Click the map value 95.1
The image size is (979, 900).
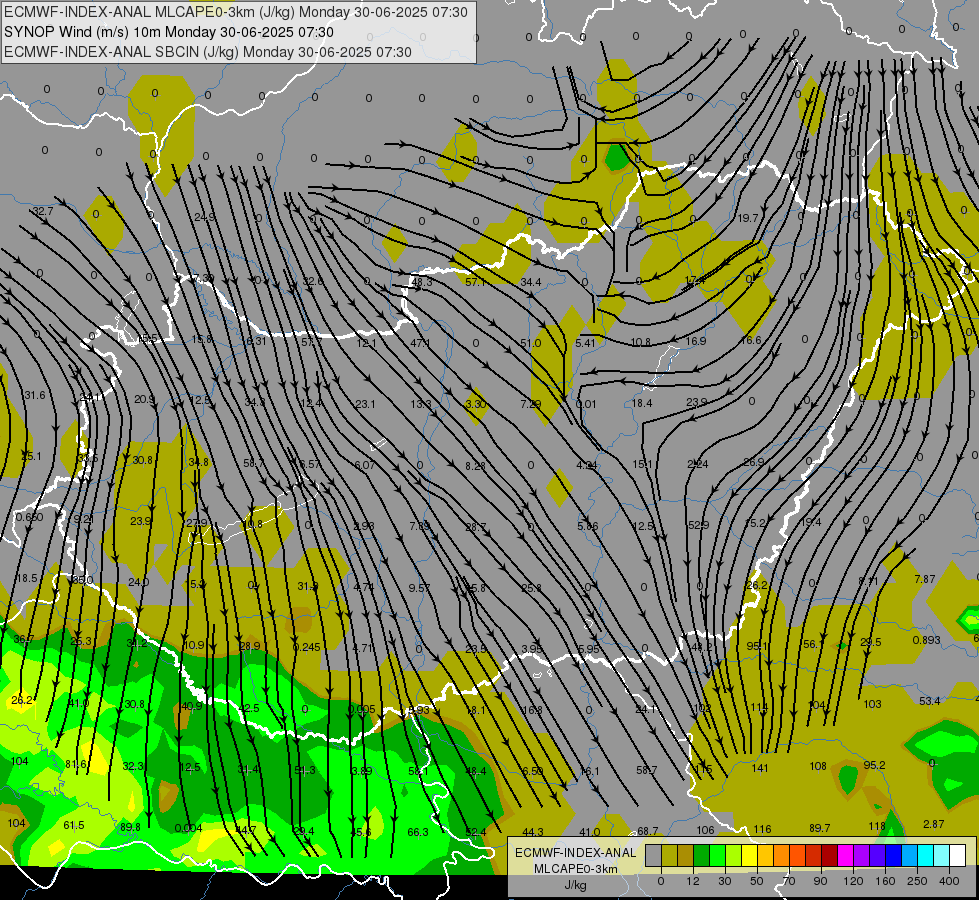(x=757, y=646)
